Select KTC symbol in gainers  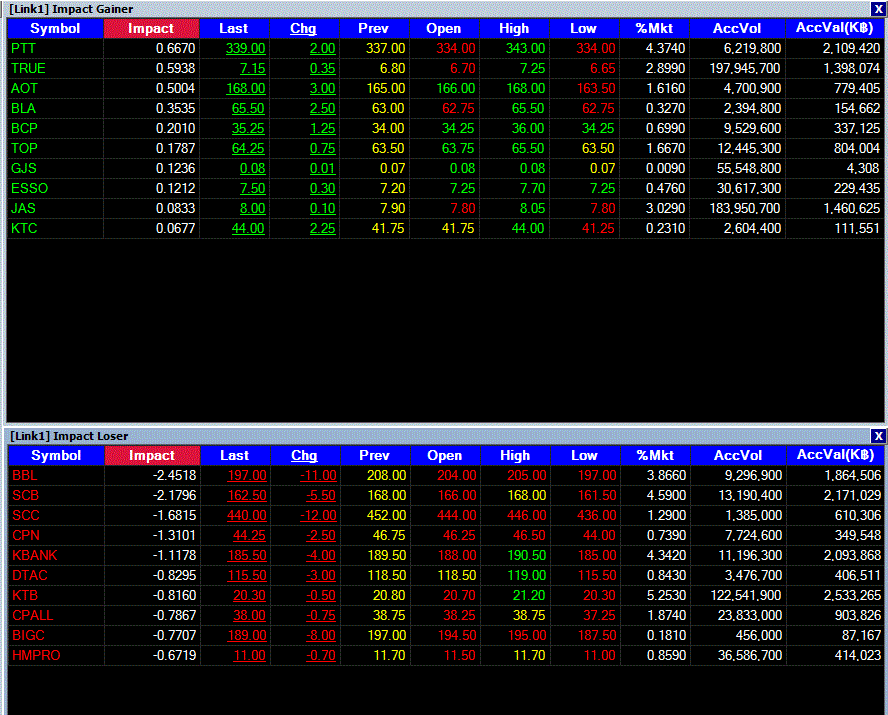click(24, 228)
